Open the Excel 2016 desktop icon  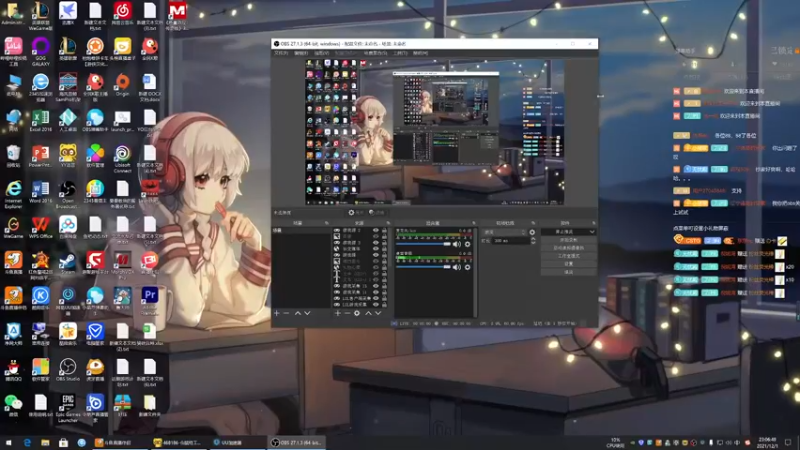point(40,121)
